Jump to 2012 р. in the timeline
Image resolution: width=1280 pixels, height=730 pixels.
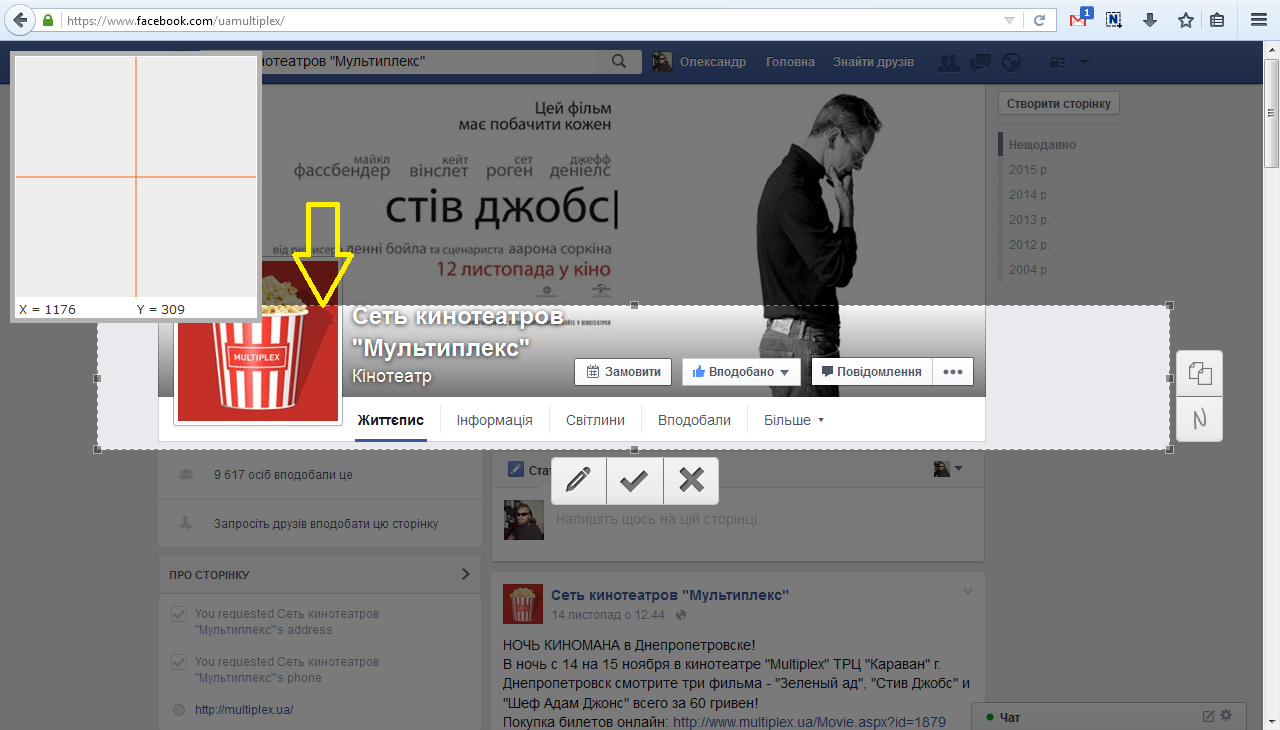(1029, 245)
